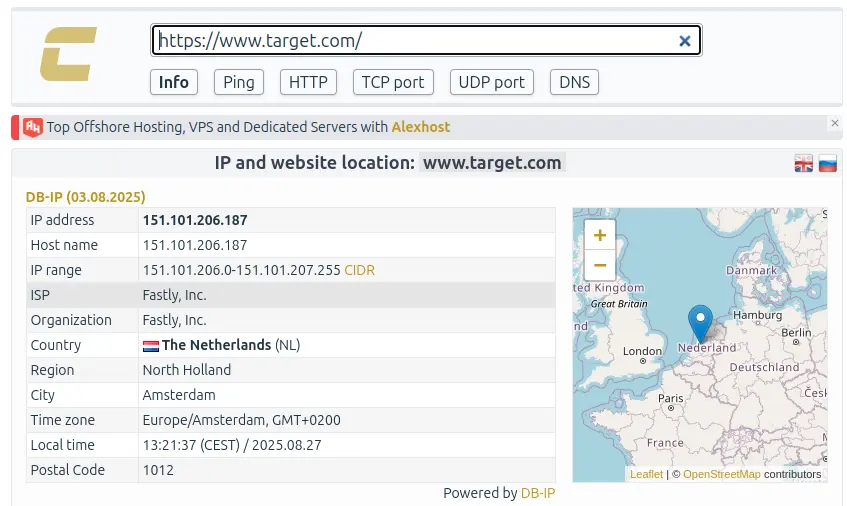Image resolution: width=847 pixels, height=506 pixels.
Task: Open the CIDR link for IP range
Action: click(x=359, y=270)
